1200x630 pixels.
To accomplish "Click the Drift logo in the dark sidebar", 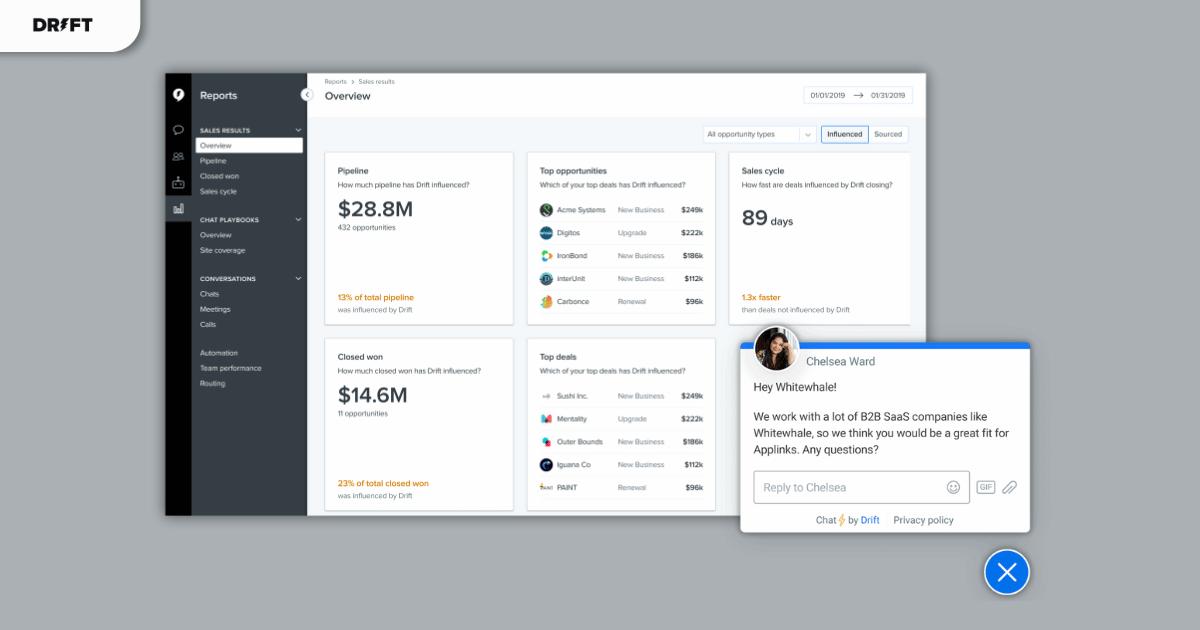I will (178, 95).
